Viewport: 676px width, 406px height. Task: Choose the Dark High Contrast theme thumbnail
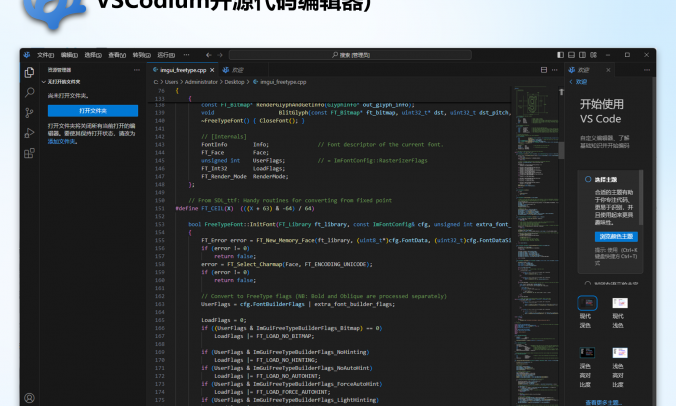click(x=587, y=353)
